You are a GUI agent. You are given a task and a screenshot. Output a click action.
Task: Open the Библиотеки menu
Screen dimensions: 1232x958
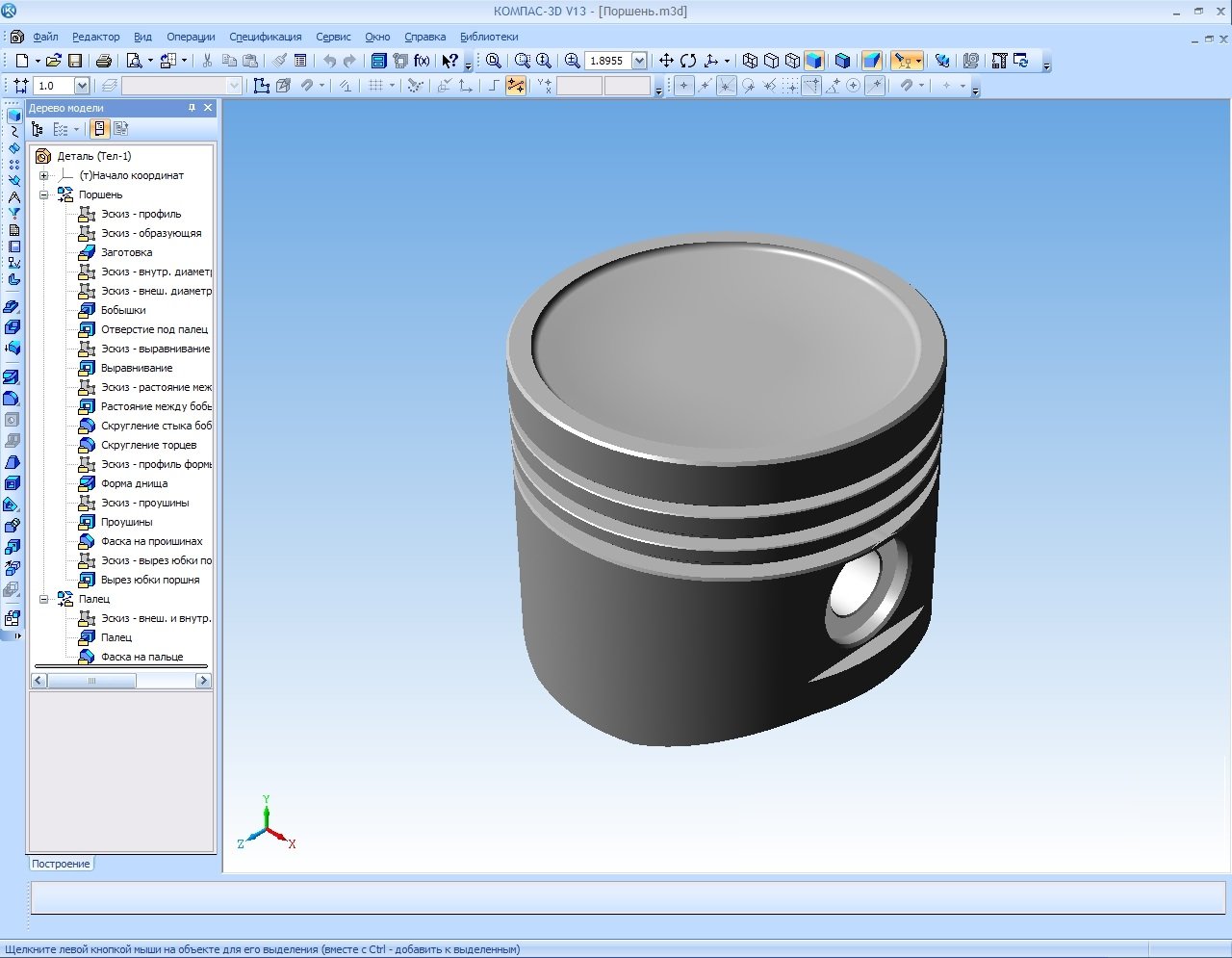(x=489, y=37)
